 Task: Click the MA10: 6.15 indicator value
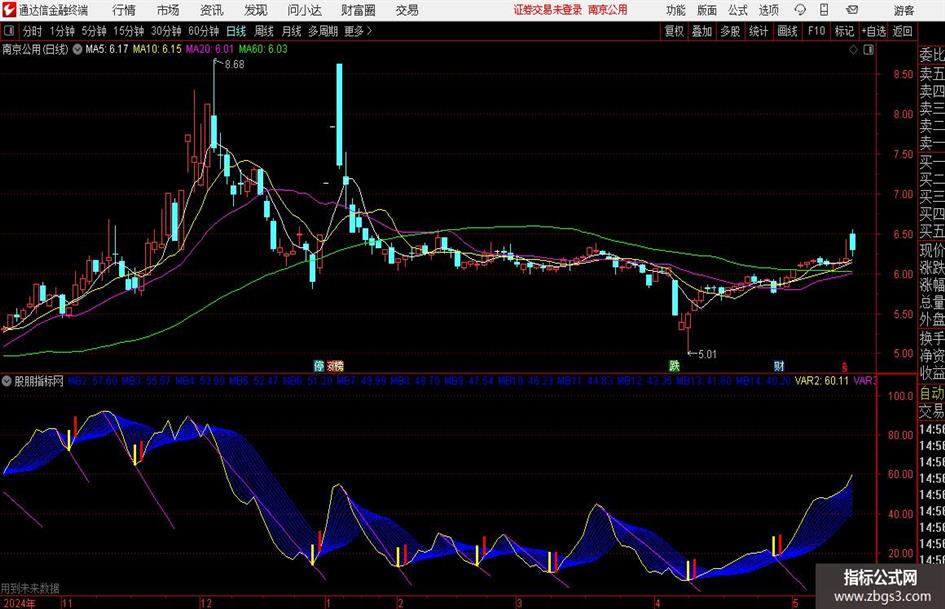[x=157, y=49]
